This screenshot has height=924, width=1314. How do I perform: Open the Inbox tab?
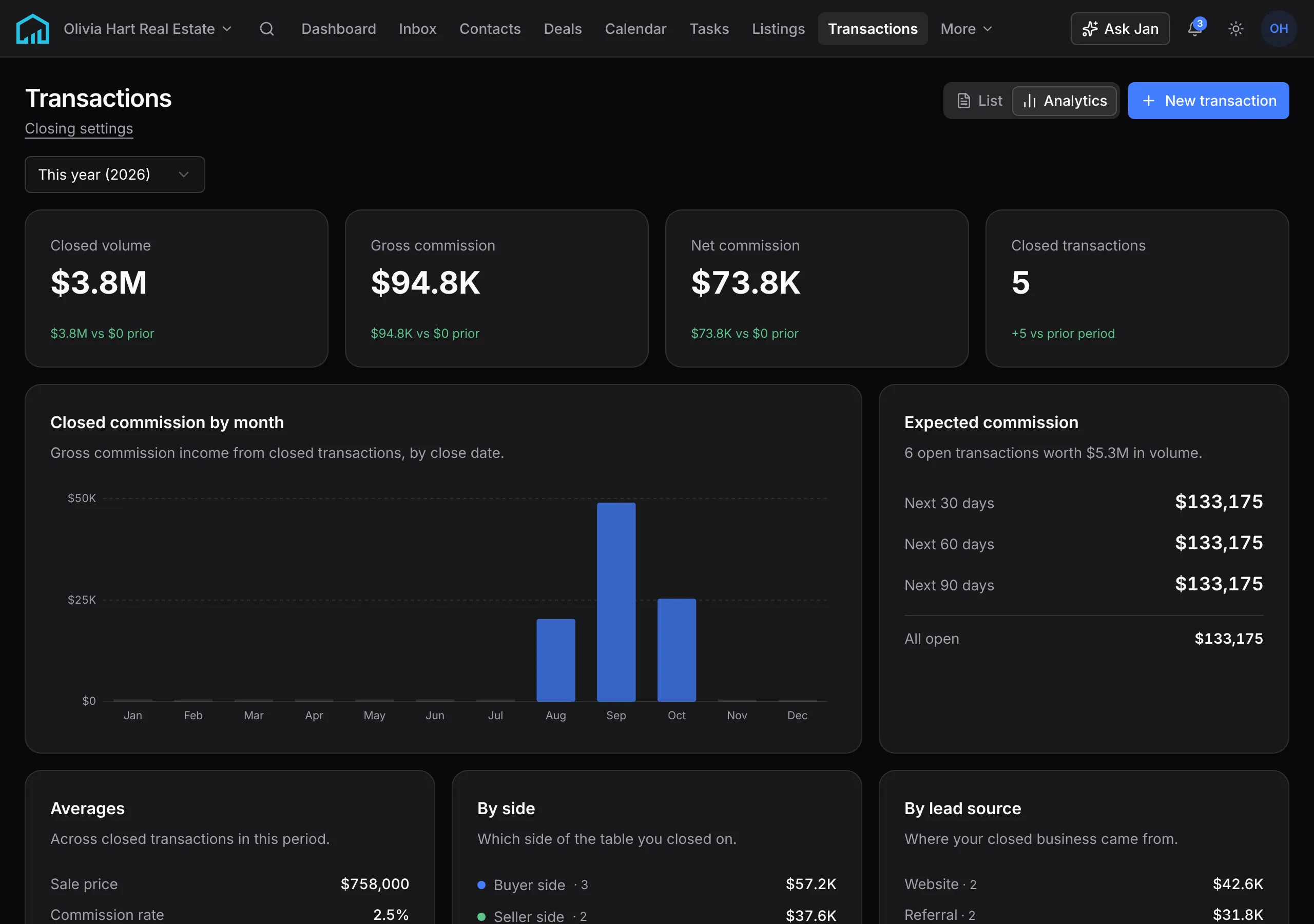418,29
